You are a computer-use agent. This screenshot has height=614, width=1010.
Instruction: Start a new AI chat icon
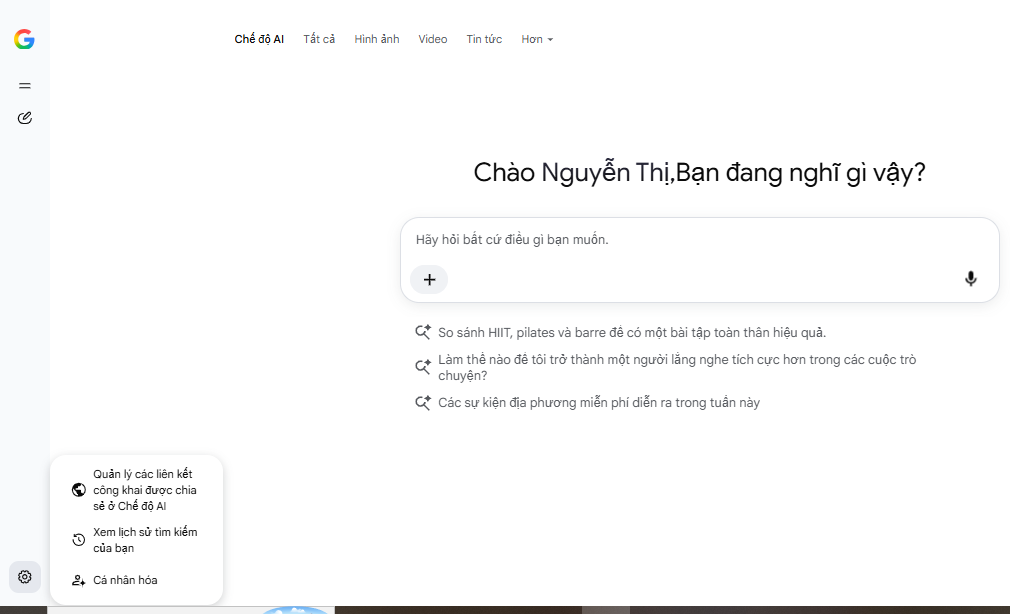24,118
